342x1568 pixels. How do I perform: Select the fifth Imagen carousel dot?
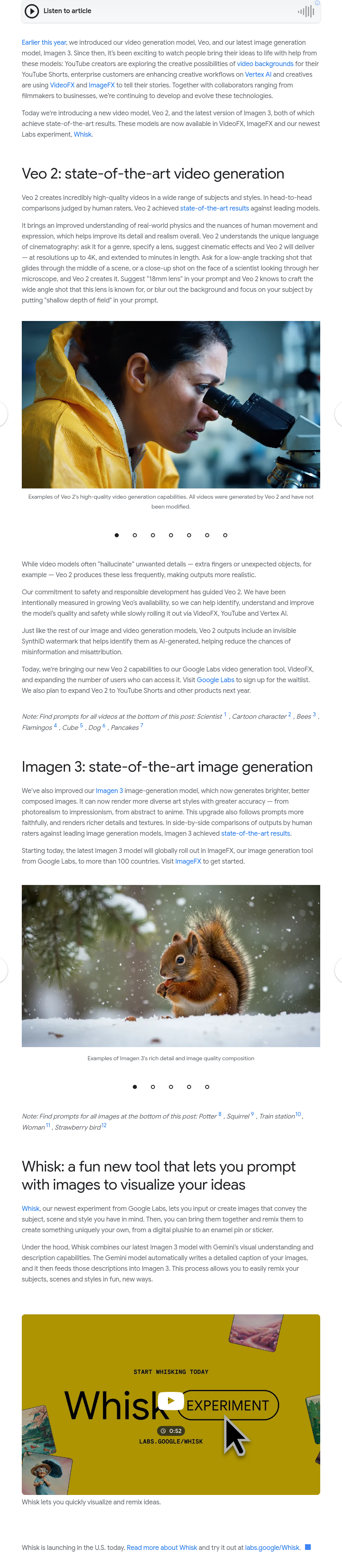click(x=207, y=1087)
